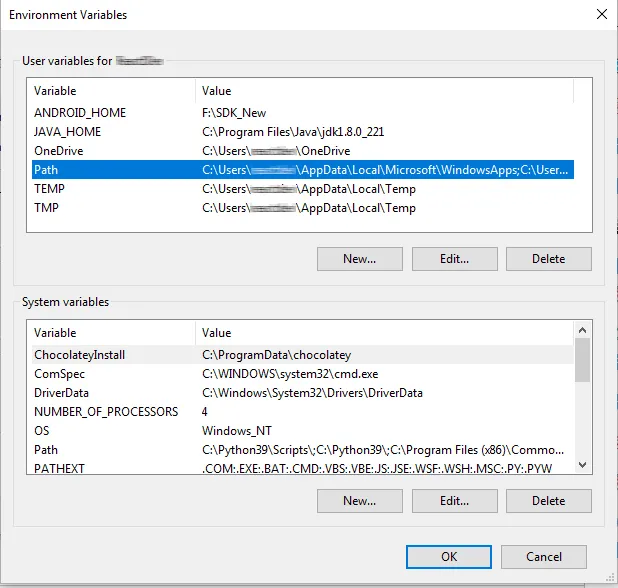Viewport: 618px width, 588px height.
Task: Select the OS system variable
Action: pos(303,430)
